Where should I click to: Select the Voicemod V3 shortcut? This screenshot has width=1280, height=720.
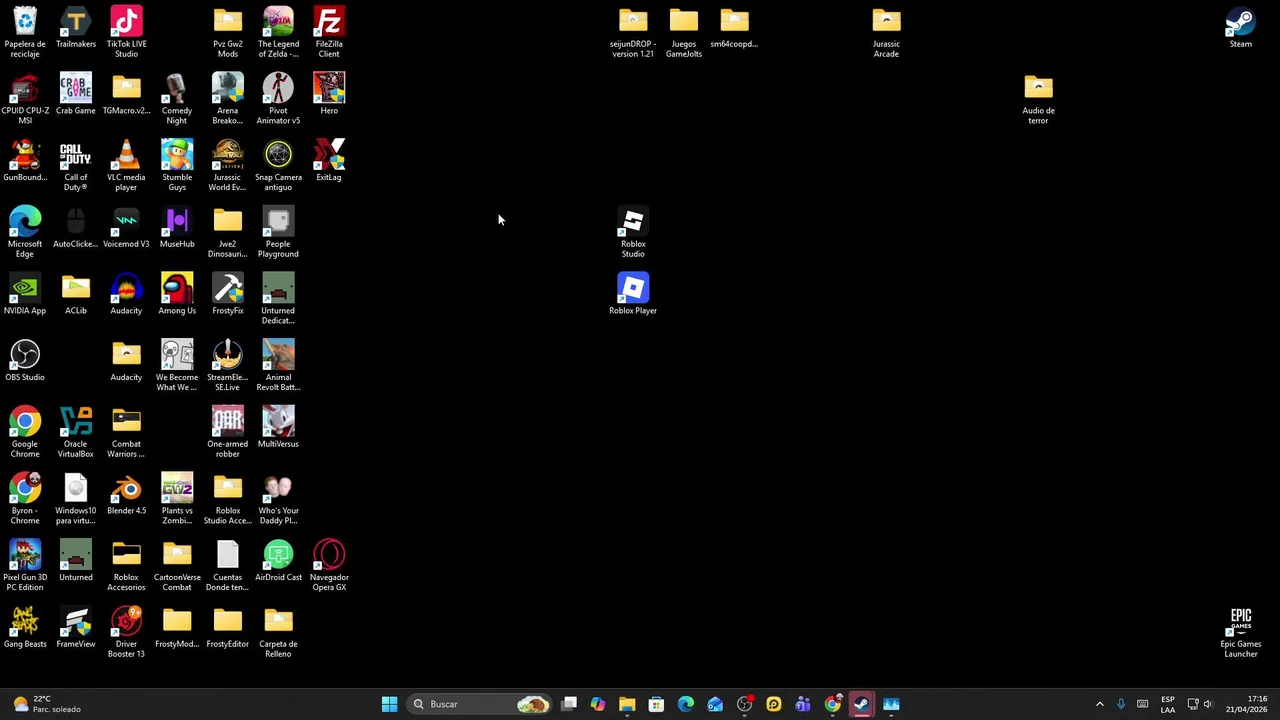pyautogui.click(x=126, y=228)
